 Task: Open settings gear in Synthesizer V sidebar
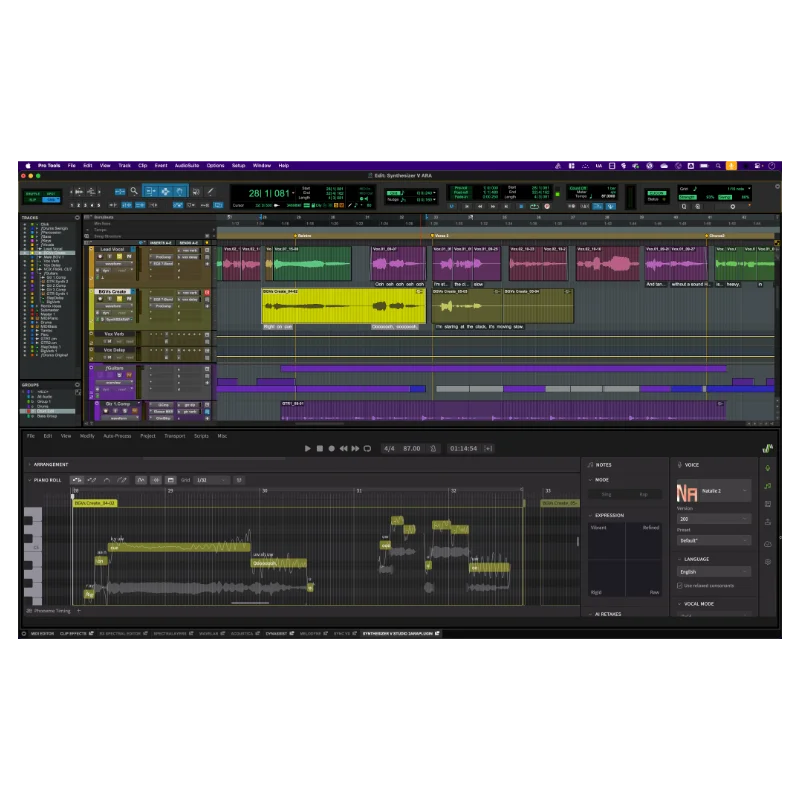pyautogui.click(x=767, y=562)
